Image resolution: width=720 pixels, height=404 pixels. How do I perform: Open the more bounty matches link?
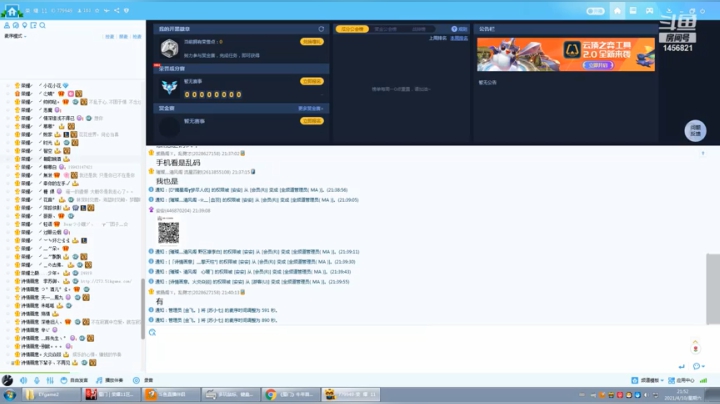(311, 108)
